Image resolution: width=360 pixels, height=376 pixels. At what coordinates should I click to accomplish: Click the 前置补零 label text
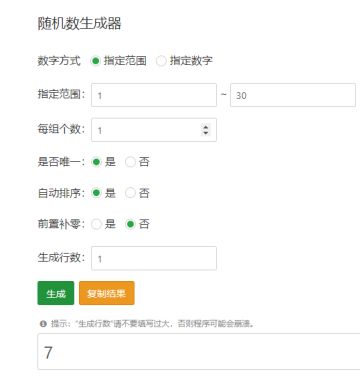coord(61,224)
